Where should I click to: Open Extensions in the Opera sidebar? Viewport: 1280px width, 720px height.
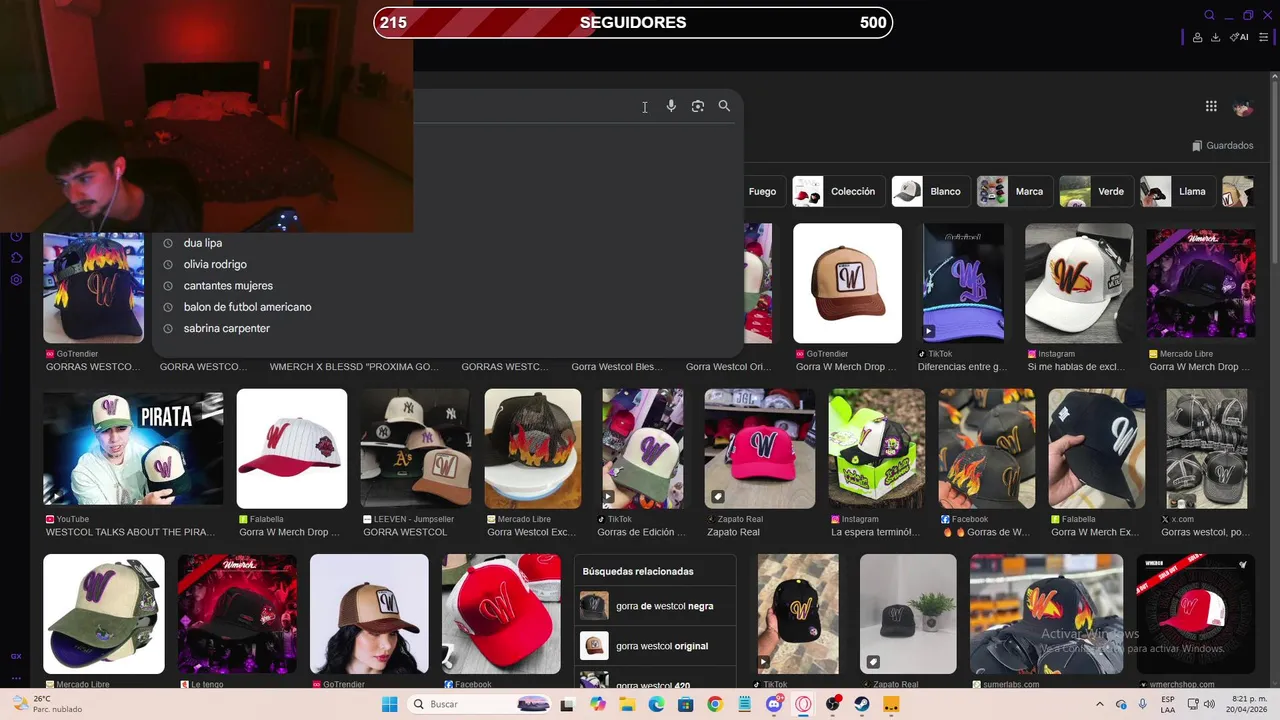pos(16,258)
